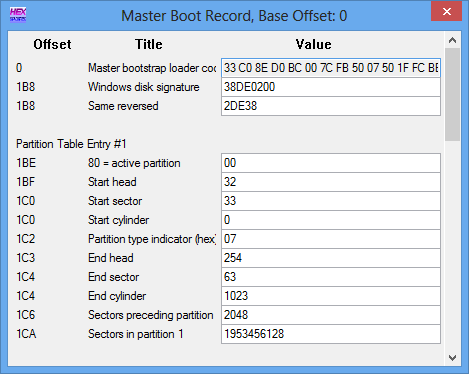Click the 'Partition Table Entry #1' heading
This screenshot has width=469, height=374.
71,144
